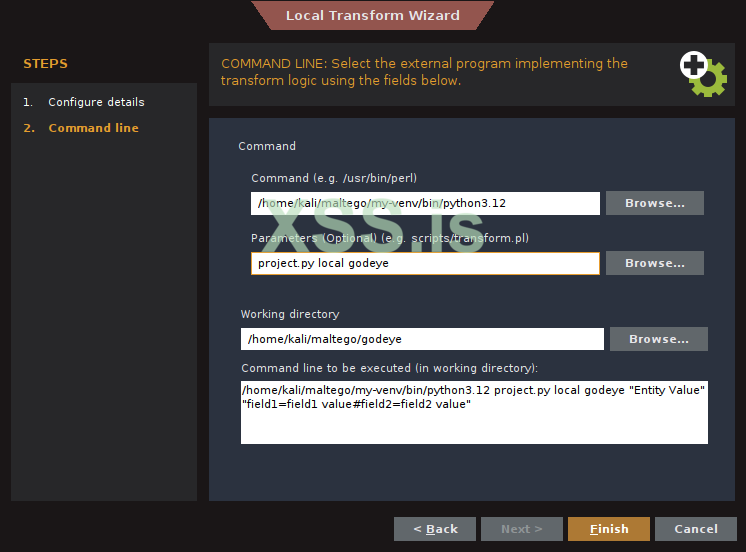Browse for the parameters script
The width and height of the screenshot is (746, 552).
[x=655, y=263]
